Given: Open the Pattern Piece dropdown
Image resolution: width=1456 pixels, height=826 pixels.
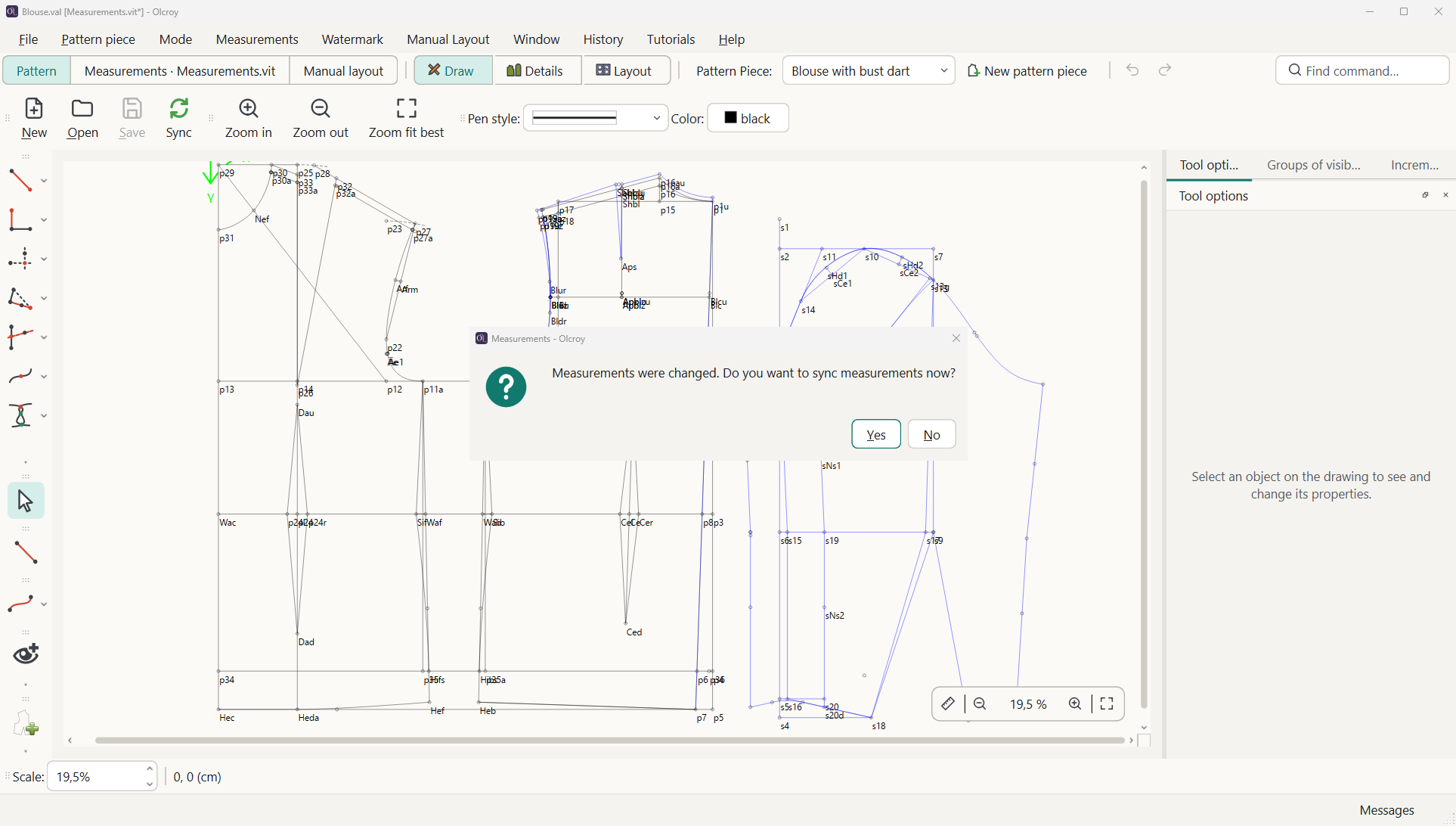Looking at the screenshot, I should 869,70.
